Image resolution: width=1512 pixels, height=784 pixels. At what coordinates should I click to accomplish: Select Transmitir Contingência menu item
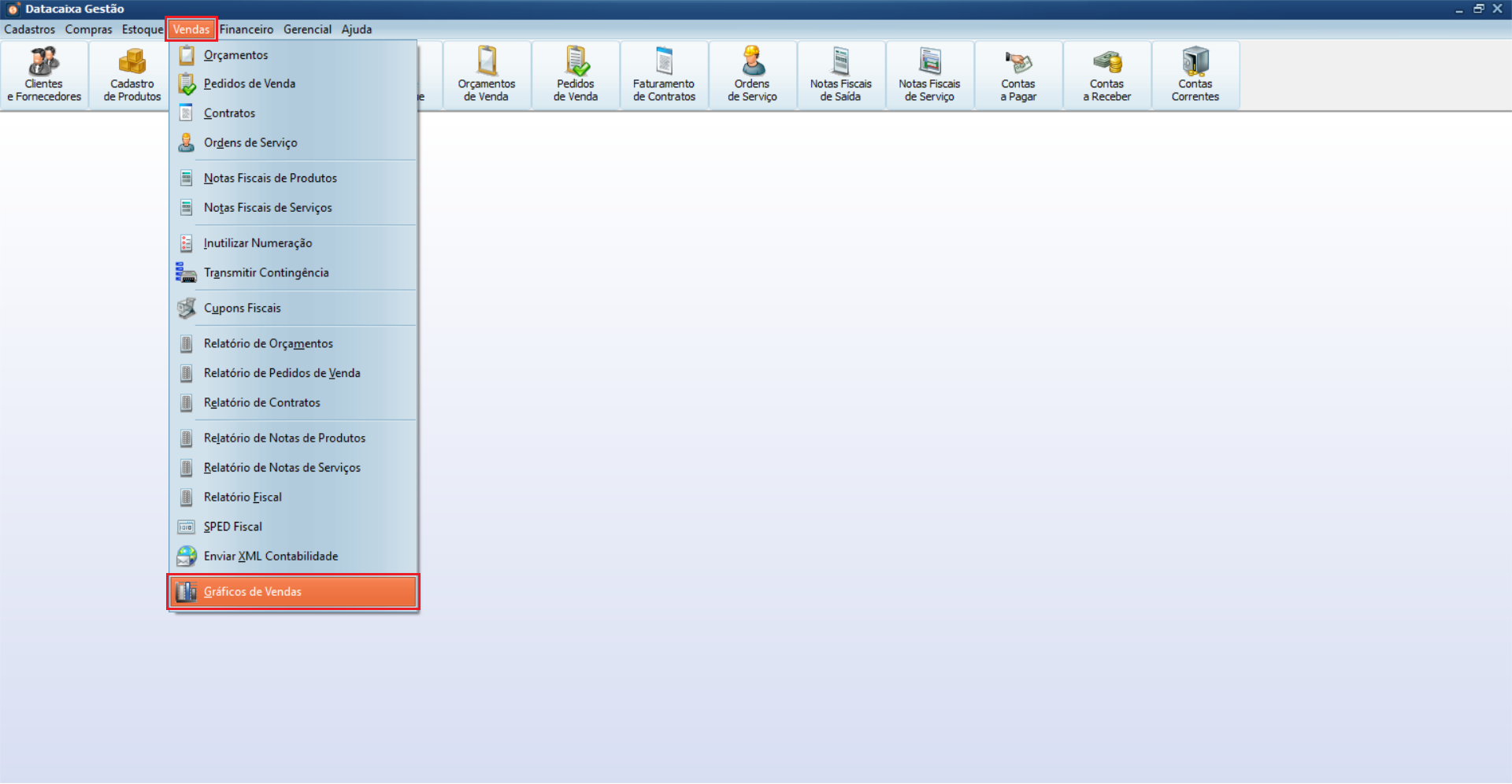[266, 273]
